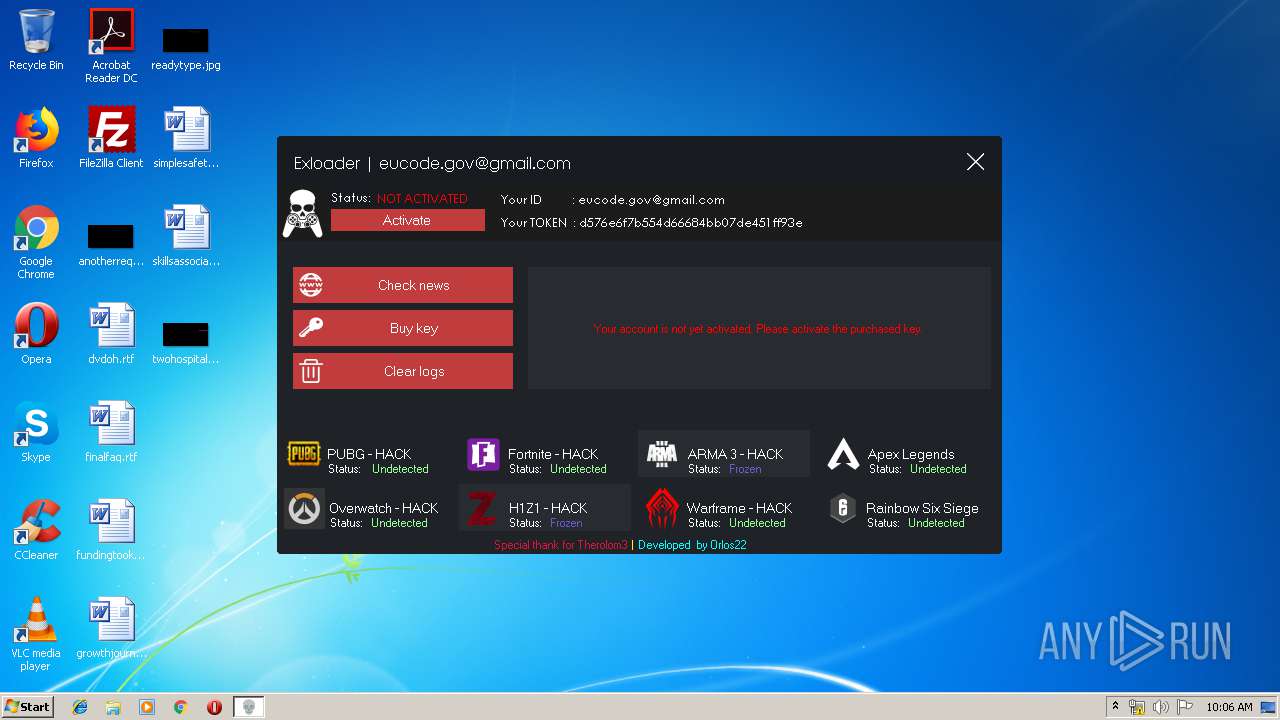The height and width of the screenshot is (720, 1280).
Task: Click the skull gamepad logo
Action: pyautogui.click(x=302, y=213)
